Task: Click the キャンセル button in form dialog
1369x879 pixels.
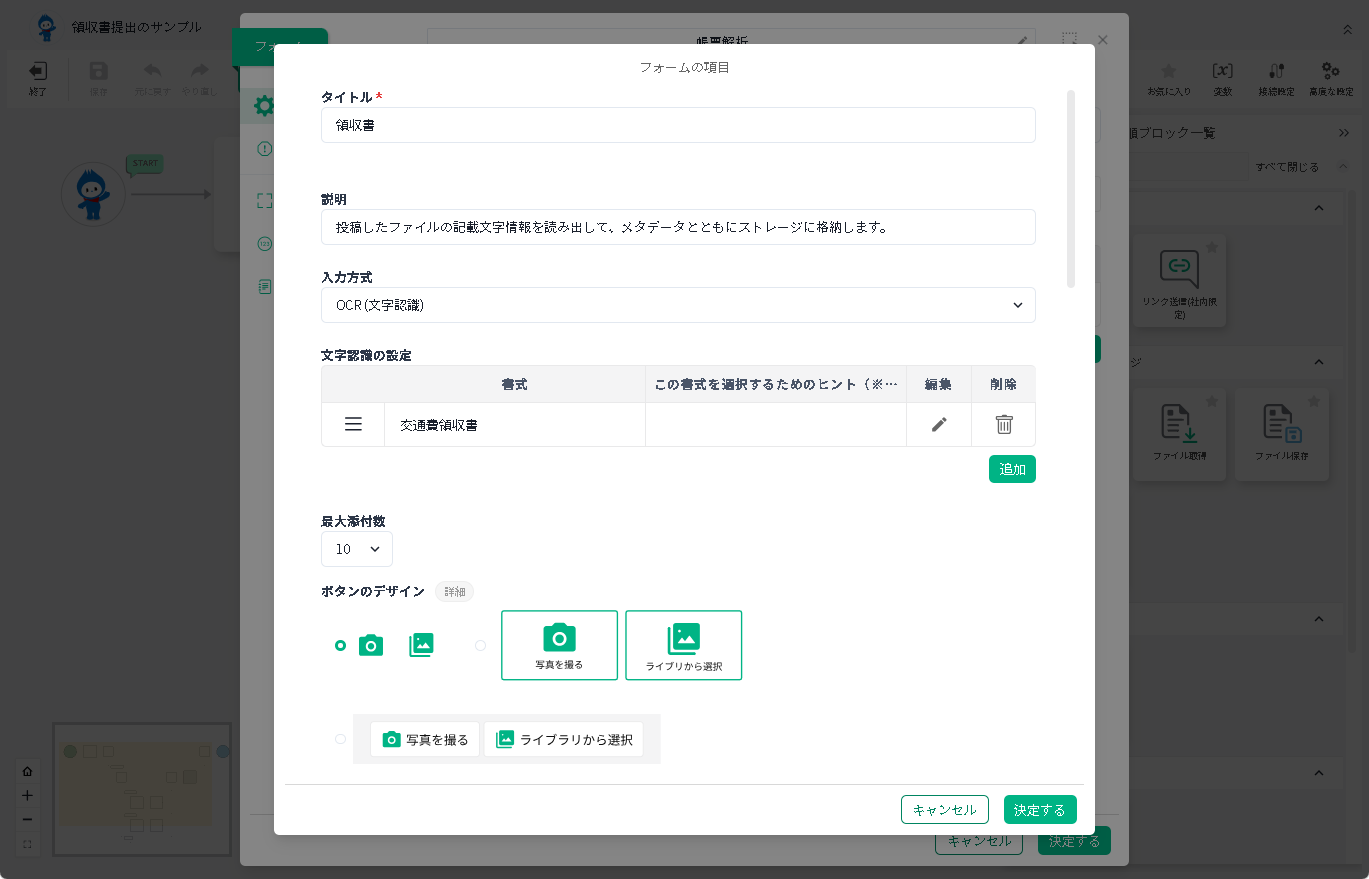Action: coord(944,810)
